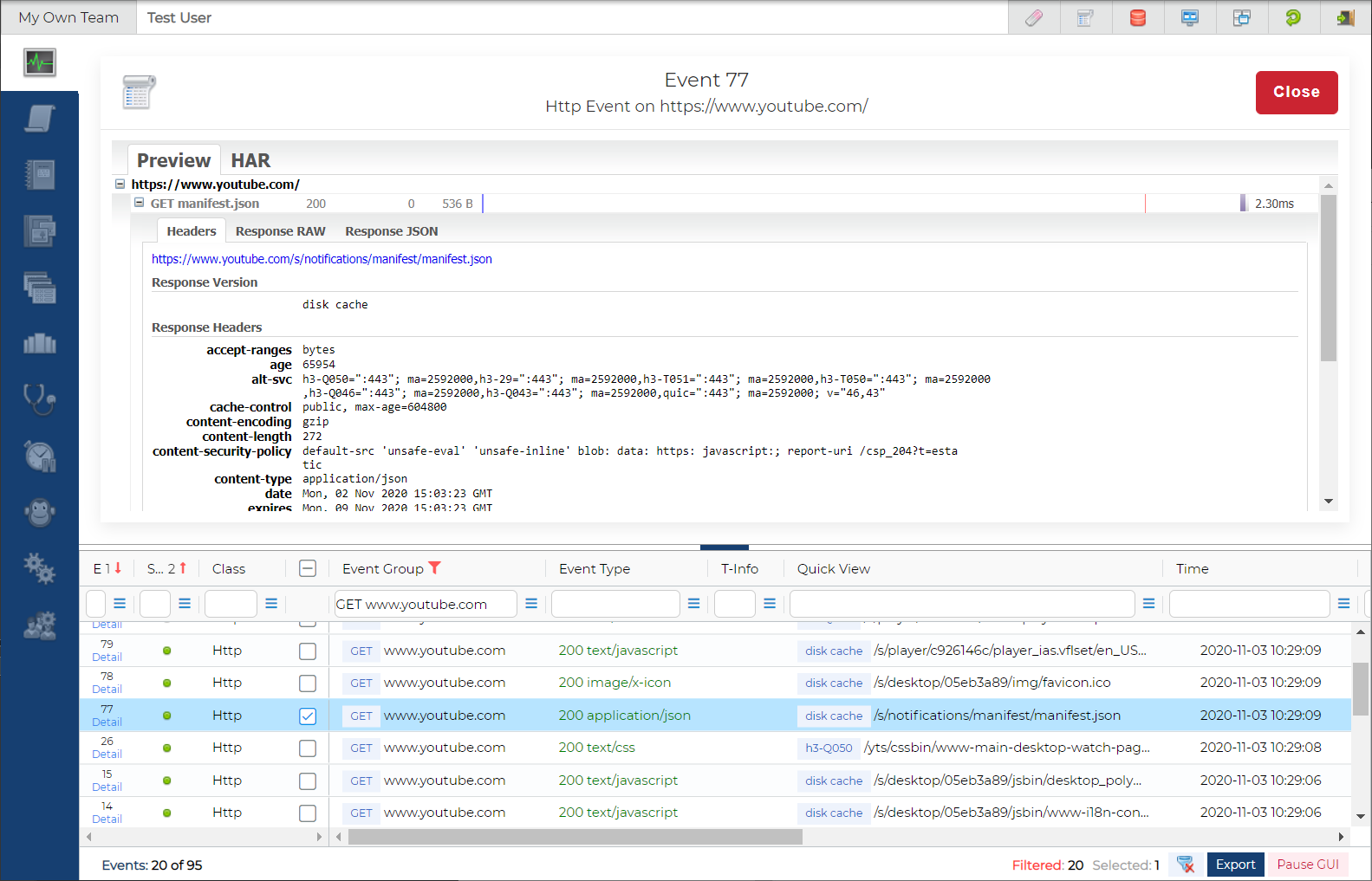The height and width of the screenshot is (881, 1372).
Task: Open the stacked windows sidebar icon
Action: pos(40,231)
